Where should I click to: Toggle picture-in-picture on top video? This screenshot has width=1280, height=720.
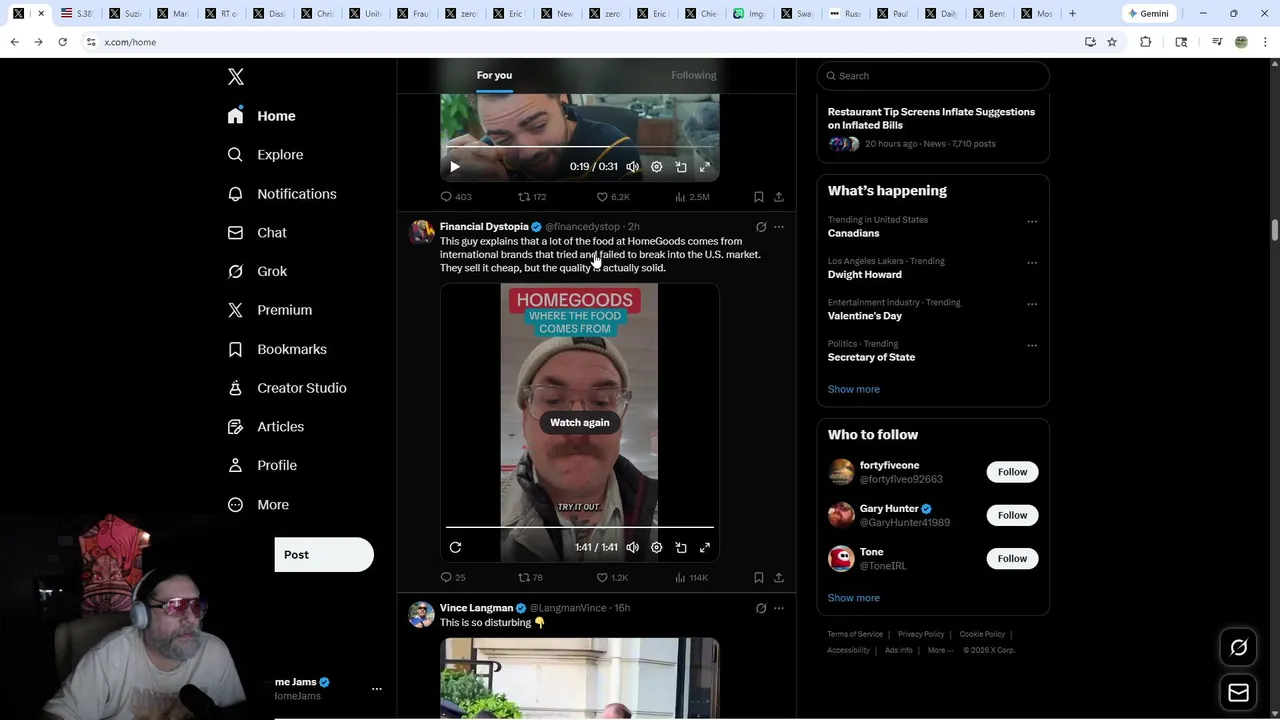point(681,167)
